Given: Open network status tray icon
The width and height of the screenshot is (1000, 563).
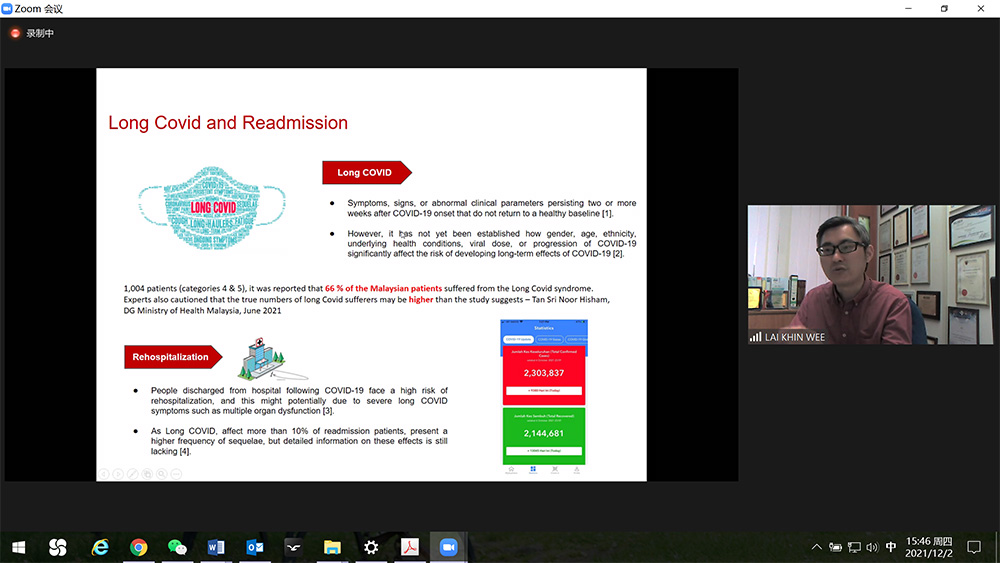Looking at the screenshot, I should click(x=855, y=547).
